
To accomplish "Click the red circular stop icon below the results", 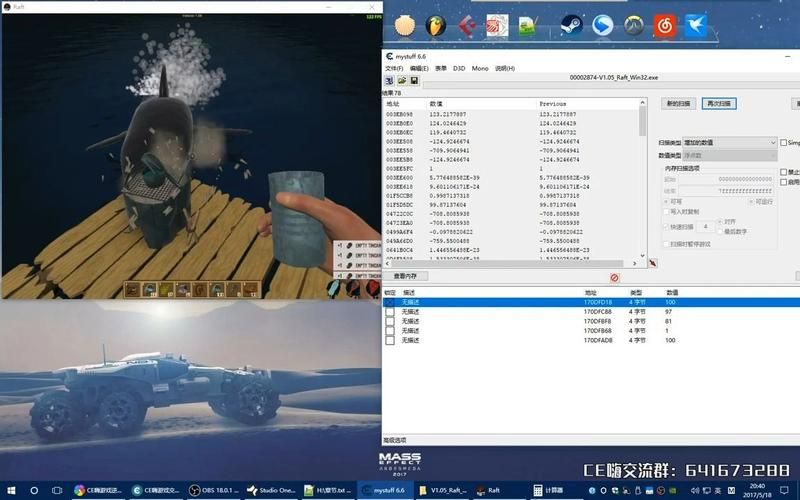I will 614,278.
